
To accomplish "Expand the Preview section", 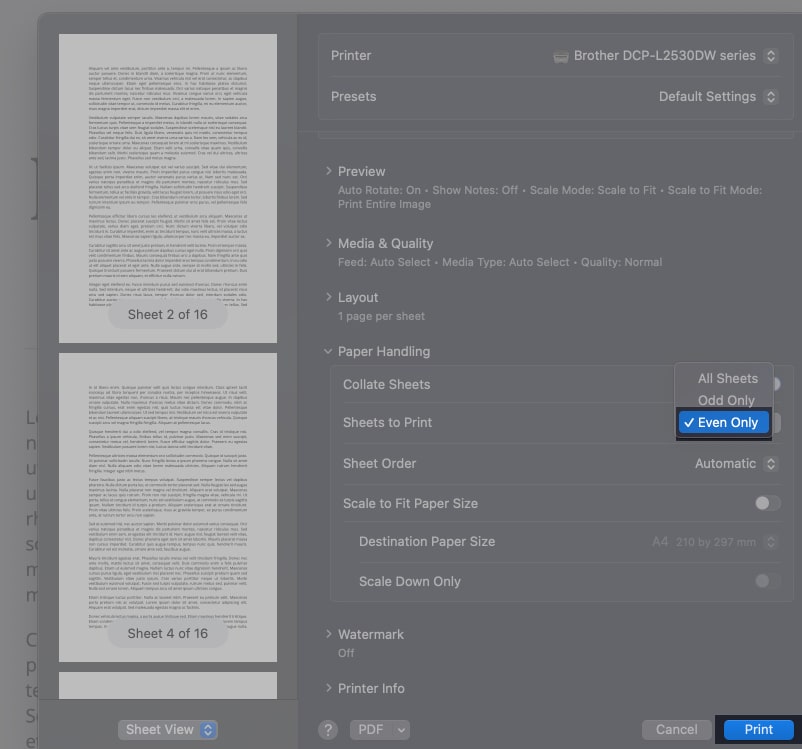I will 328,171.
